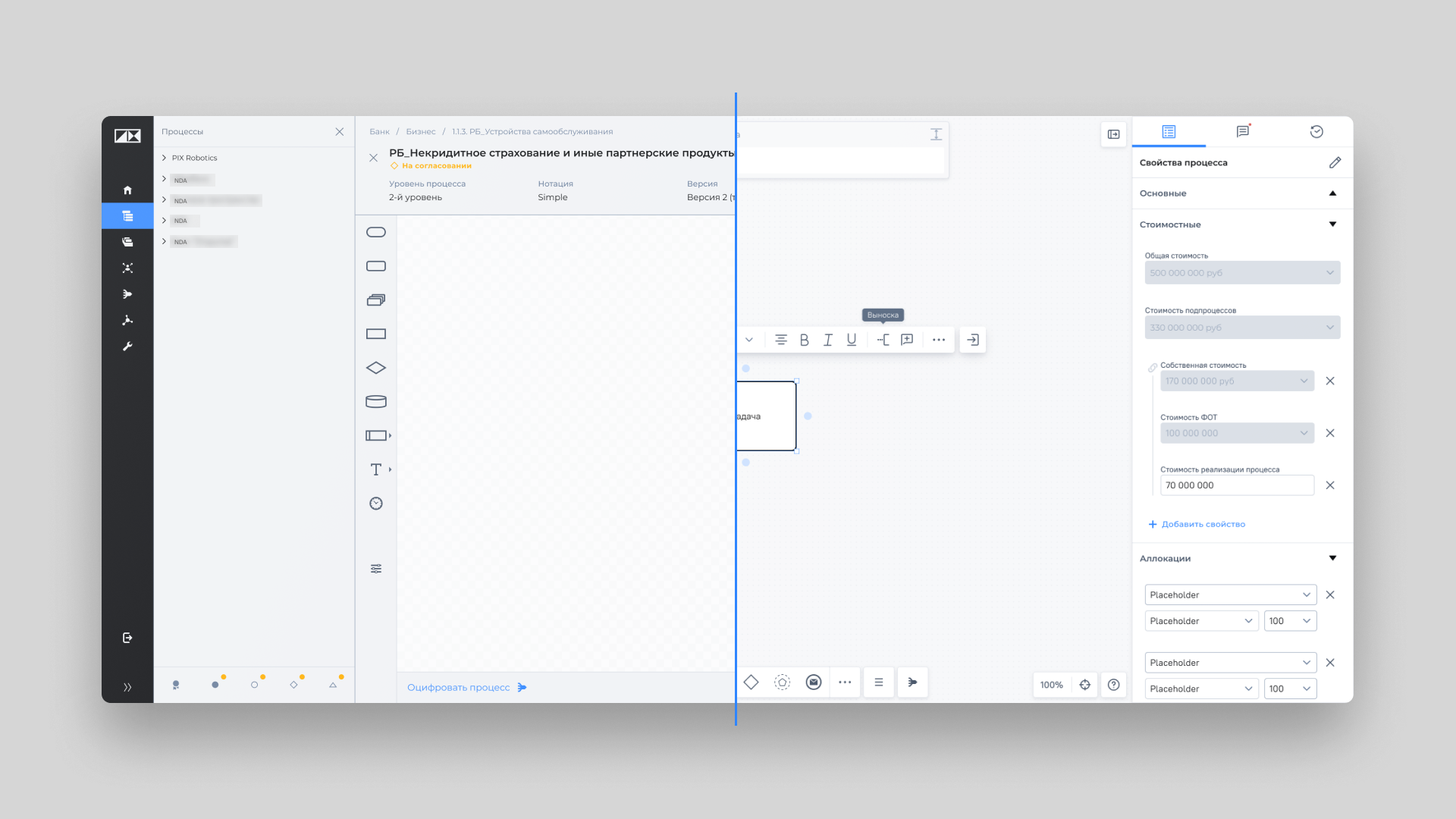The height and width of the screenshot is (819, 1456).
Task: Click Оцифровать процесс link
Action: [x=467, y=687]
